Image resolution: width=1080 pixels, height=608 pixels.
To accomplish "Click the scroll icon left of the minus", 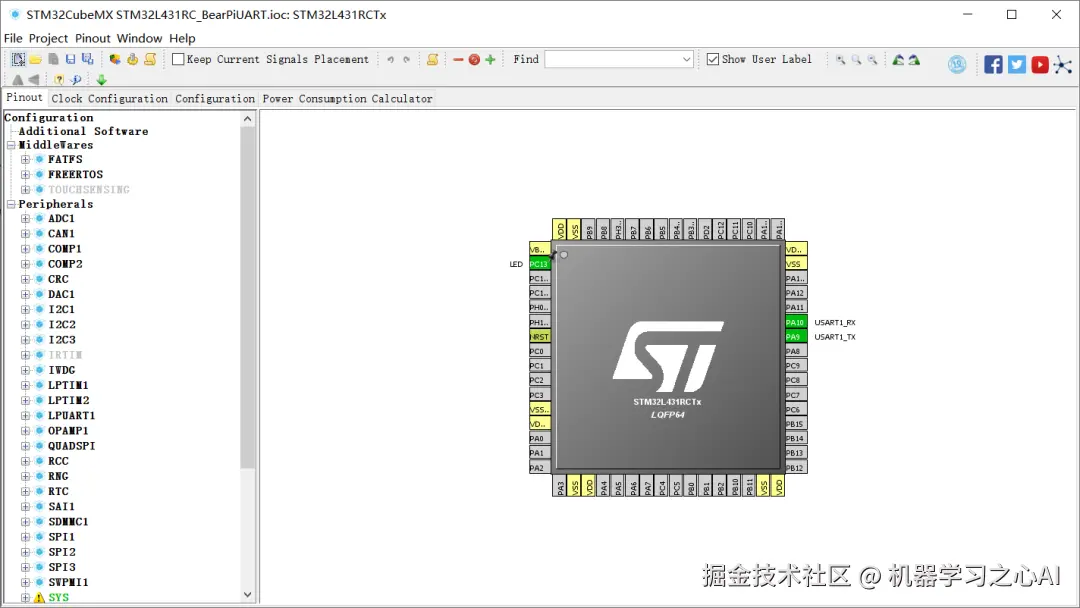I will [x=433, y=60].
